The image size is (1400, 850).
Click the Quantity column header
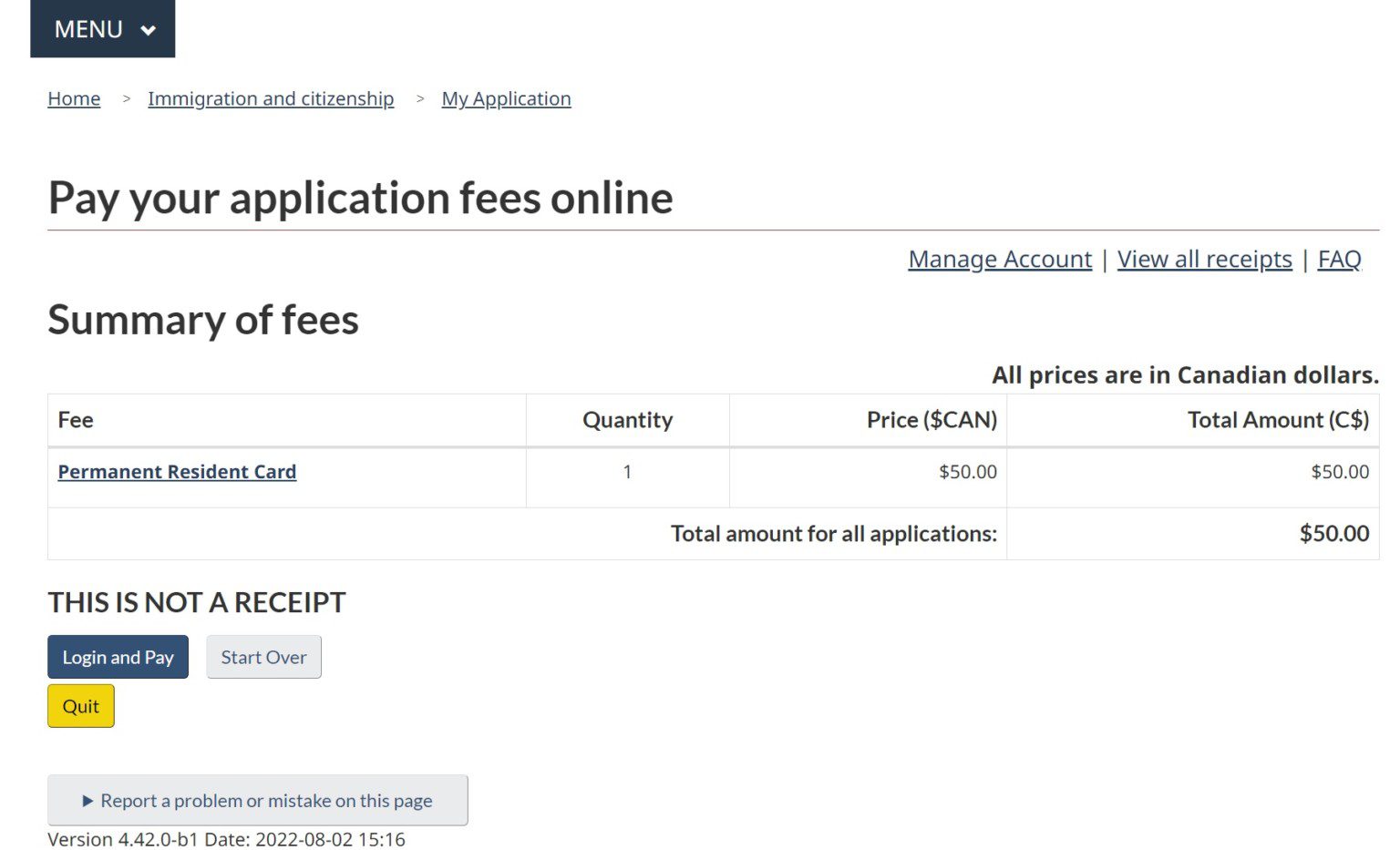click(627, 420)
